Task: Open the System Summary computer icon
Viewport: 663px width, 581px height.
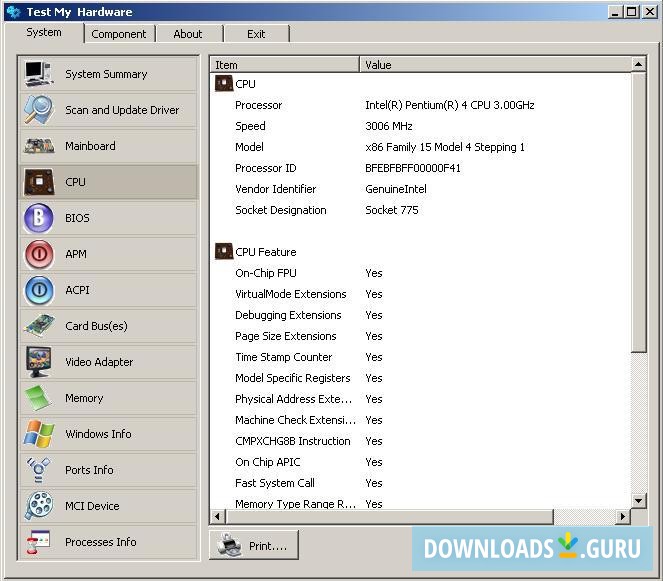Action: (x=38, y=74)
